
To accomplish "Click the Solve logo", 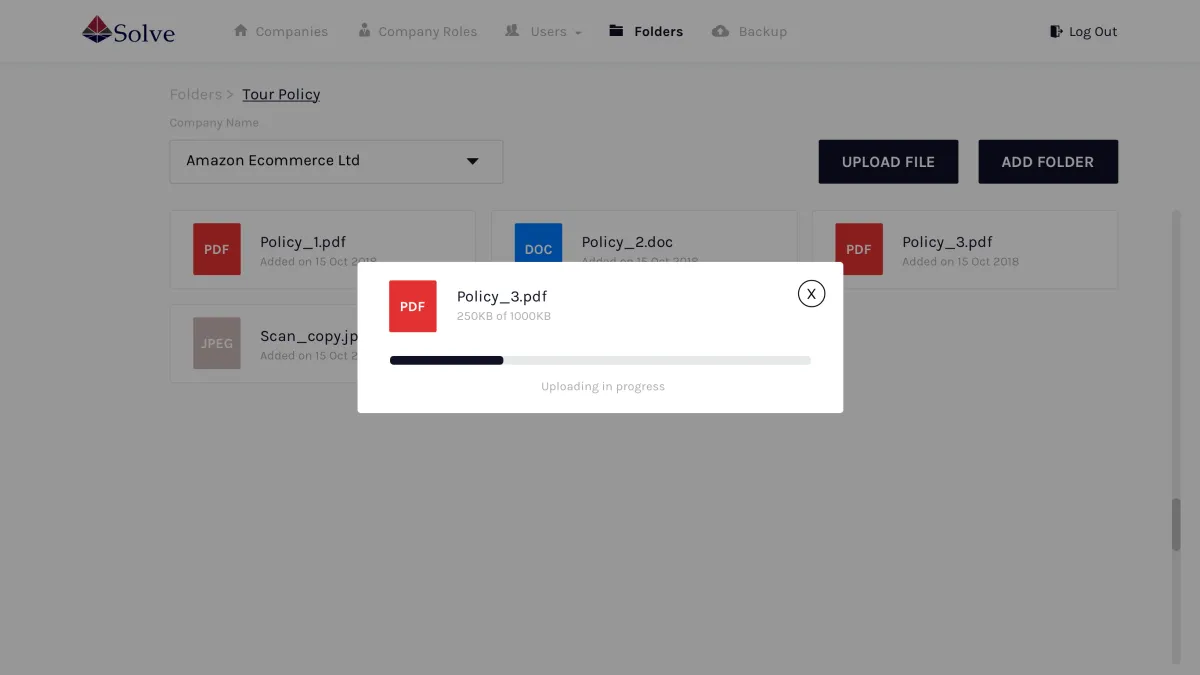I will (128, 31).
